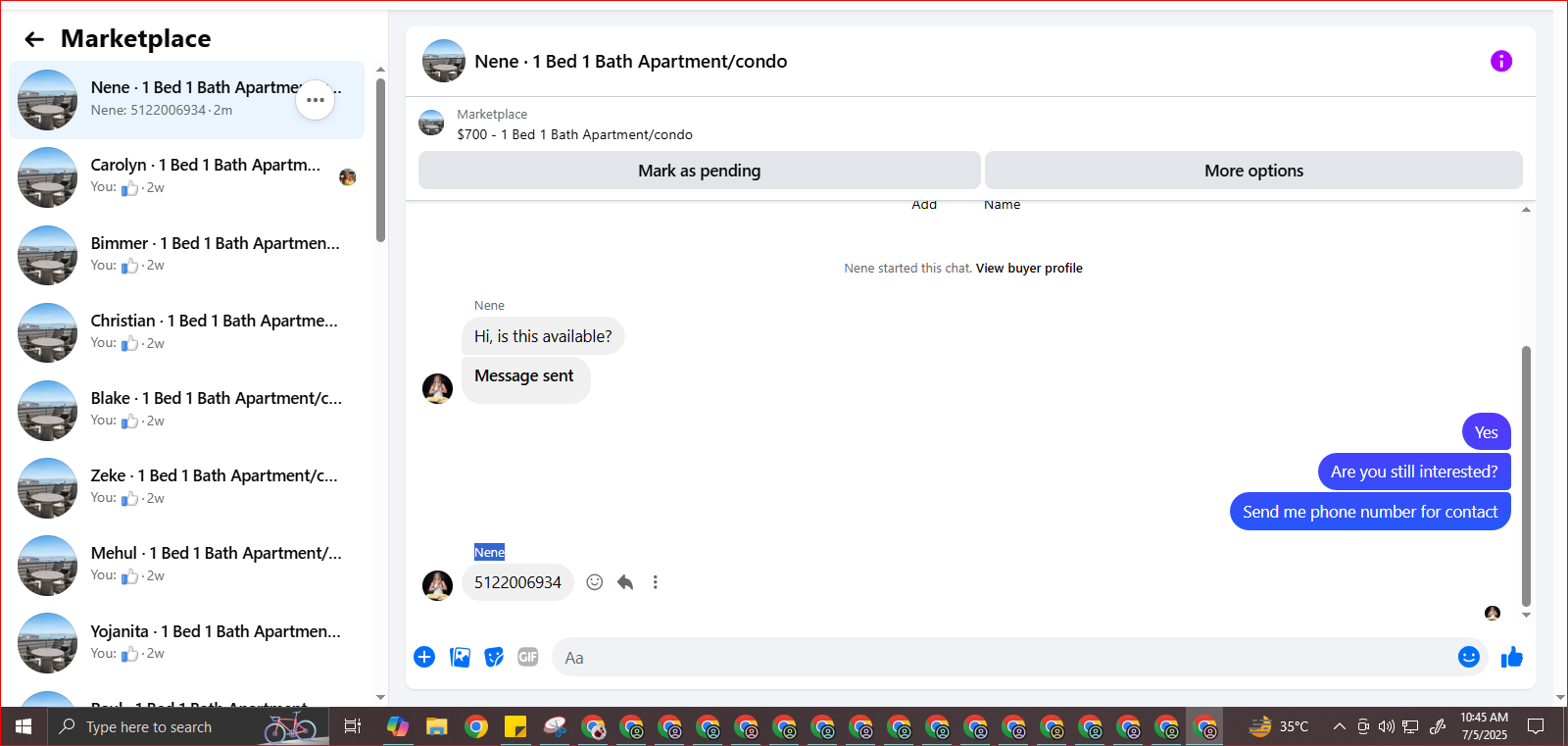Open Carolyn's apartment conversation
The image size is (1568, 746).
(x=186, y=176)
